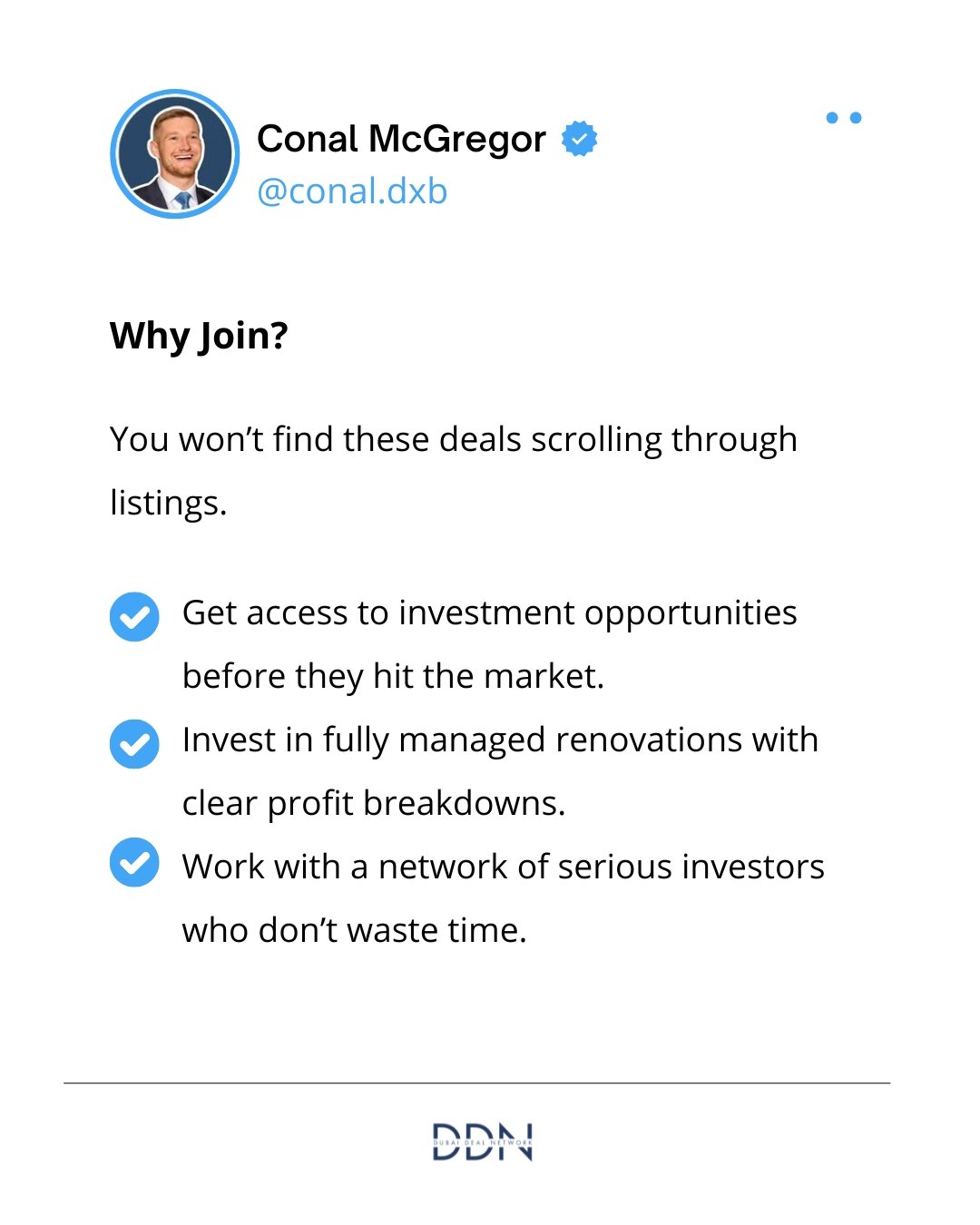Click the checkmark beside serious investors
980x1225 pixels.
134,862
